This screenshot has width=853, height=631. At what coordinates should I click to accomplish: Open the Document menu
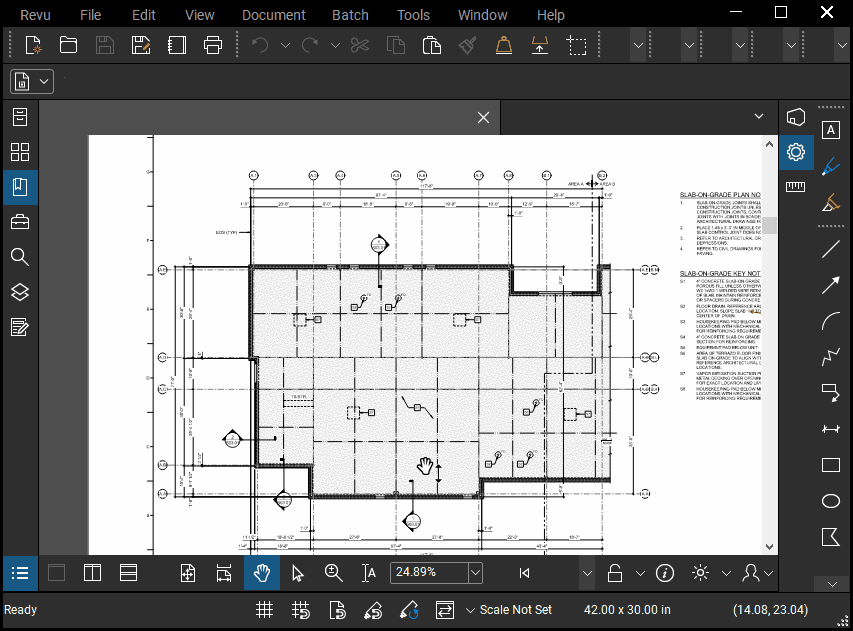pyautogui.click(x=273, y=14)
